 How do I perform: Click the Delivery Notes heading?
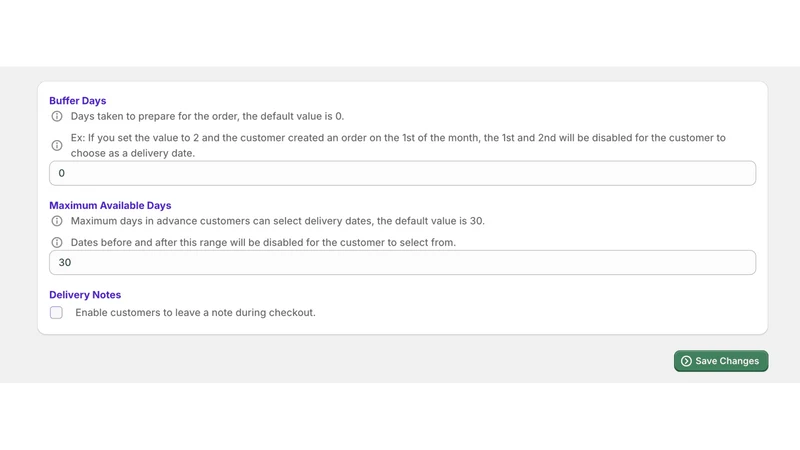[85, 294]
